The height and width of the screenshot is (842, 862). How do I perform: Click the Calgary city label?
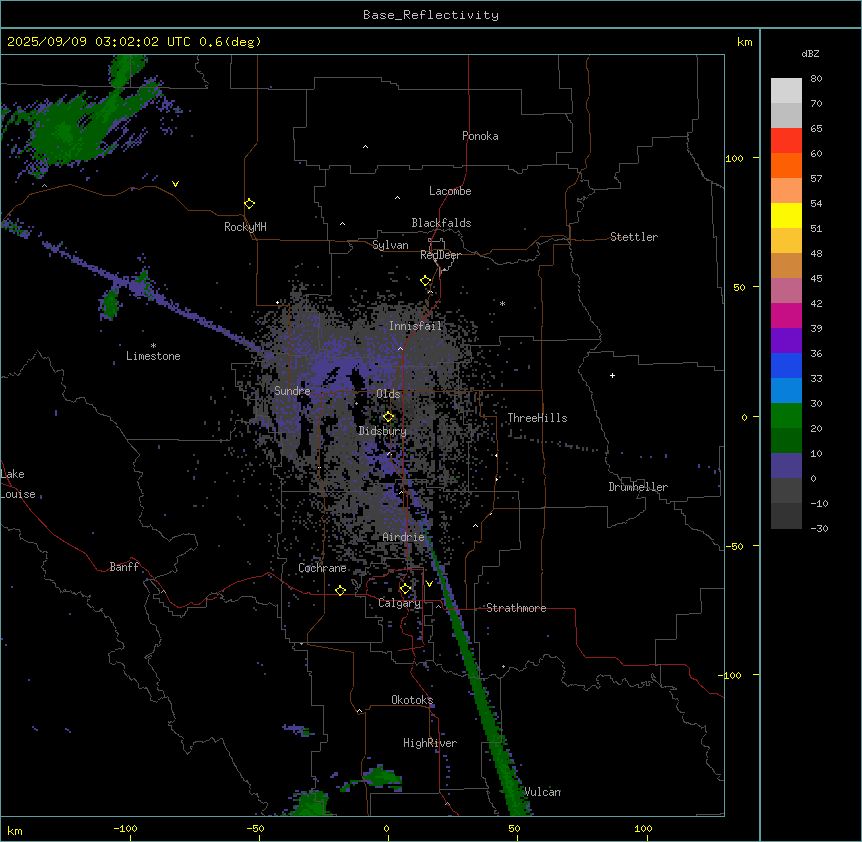click(x=399, y=603)
